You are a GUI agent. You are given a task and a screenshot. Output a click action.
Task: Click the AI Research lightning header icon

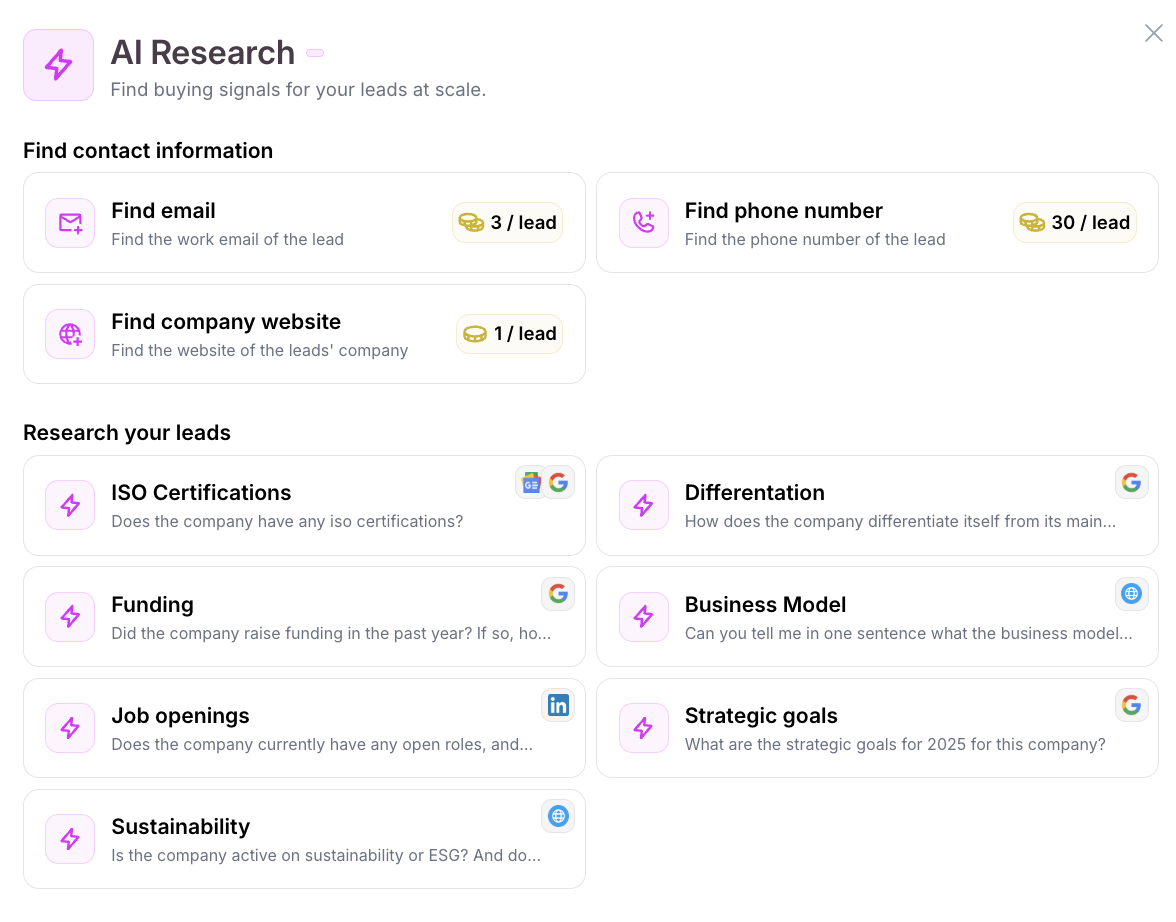coord(58,65)
